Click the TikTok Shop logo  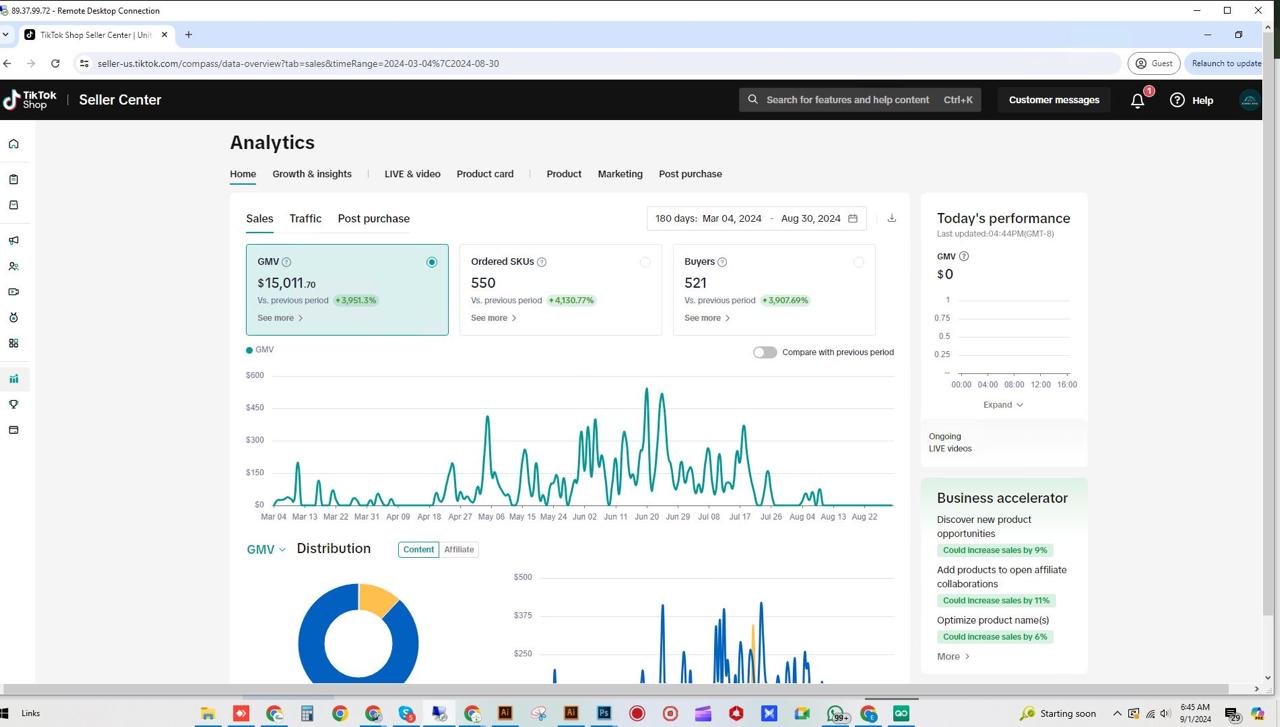30,100
